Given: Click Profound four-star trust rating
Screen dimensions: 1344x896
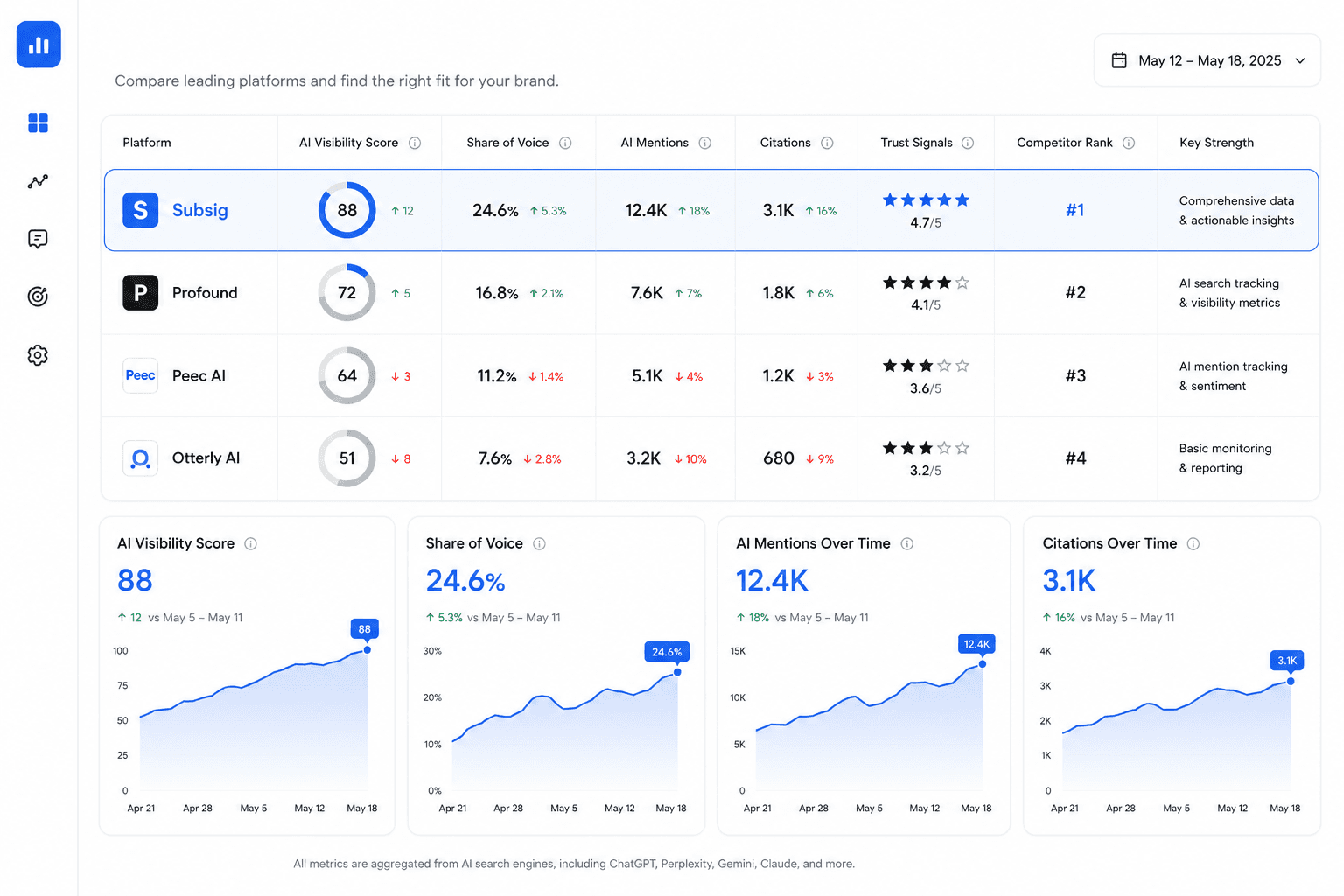Looking at the screenshot, I should pos(926,283).
